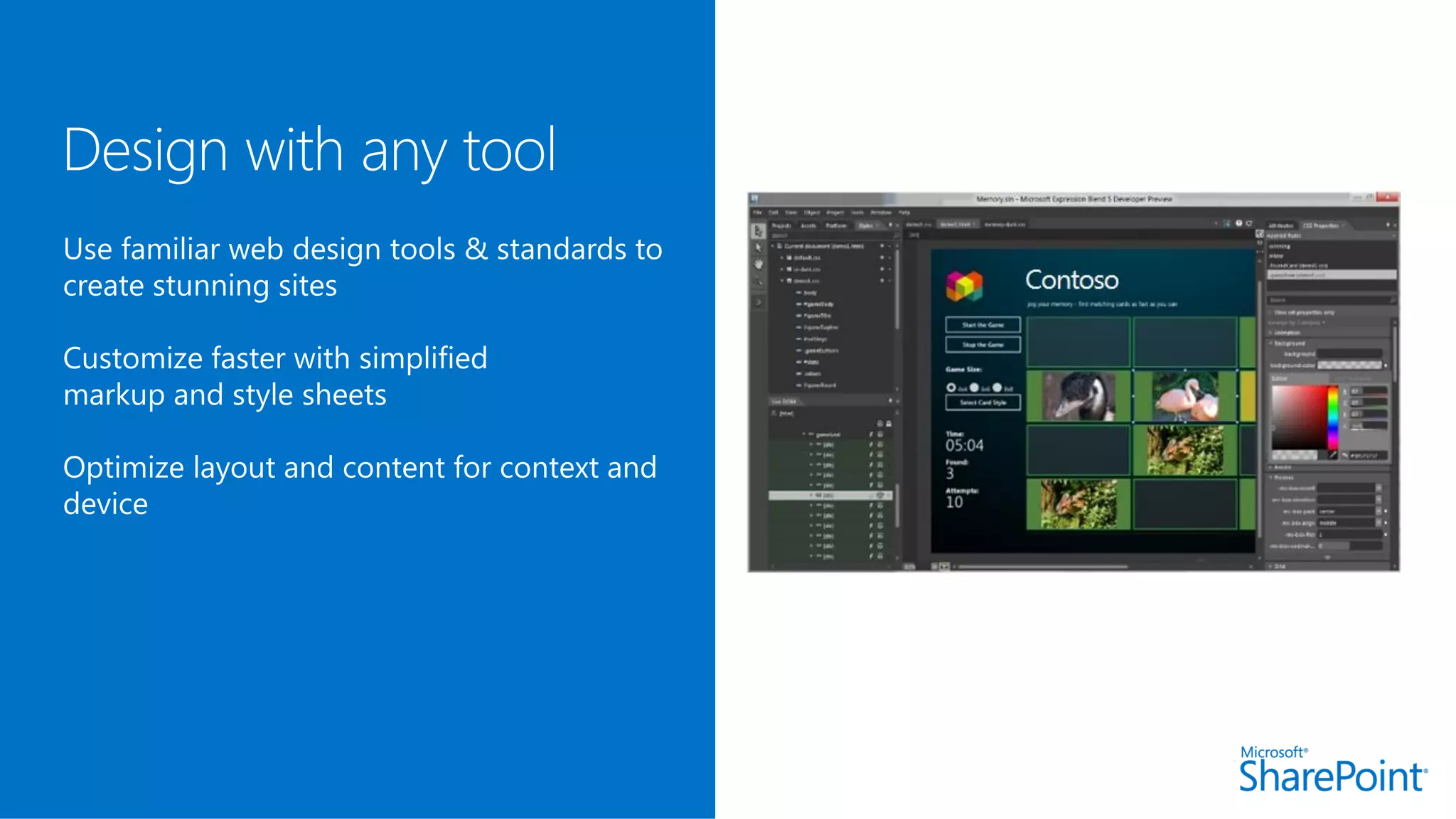Screen dimensions: 1456x819
Task: Collapse the Background properties section
Action: click(1271, 343)
